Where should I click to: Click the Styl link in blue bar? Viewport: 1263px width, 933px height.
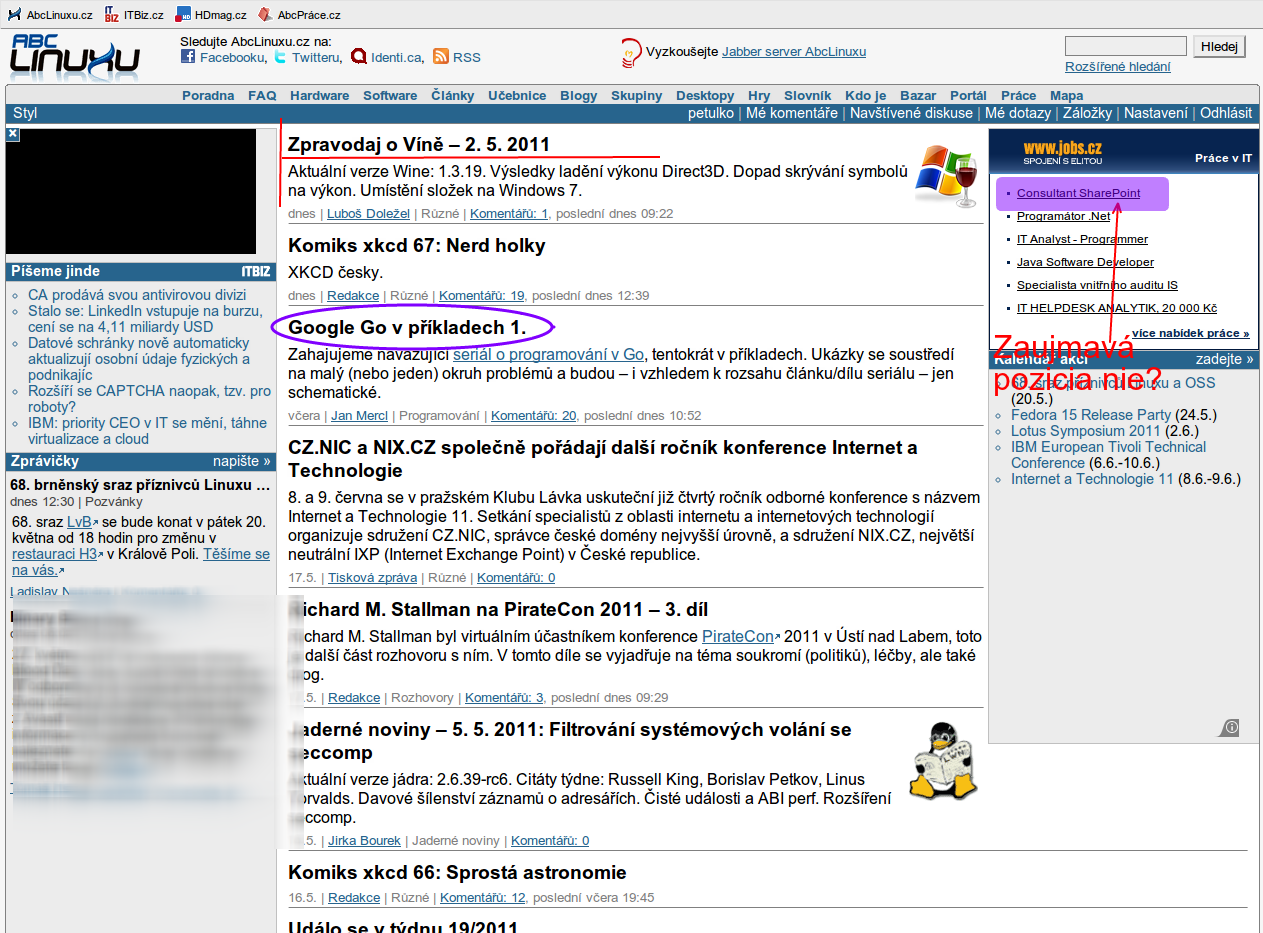tap(25, 113)
